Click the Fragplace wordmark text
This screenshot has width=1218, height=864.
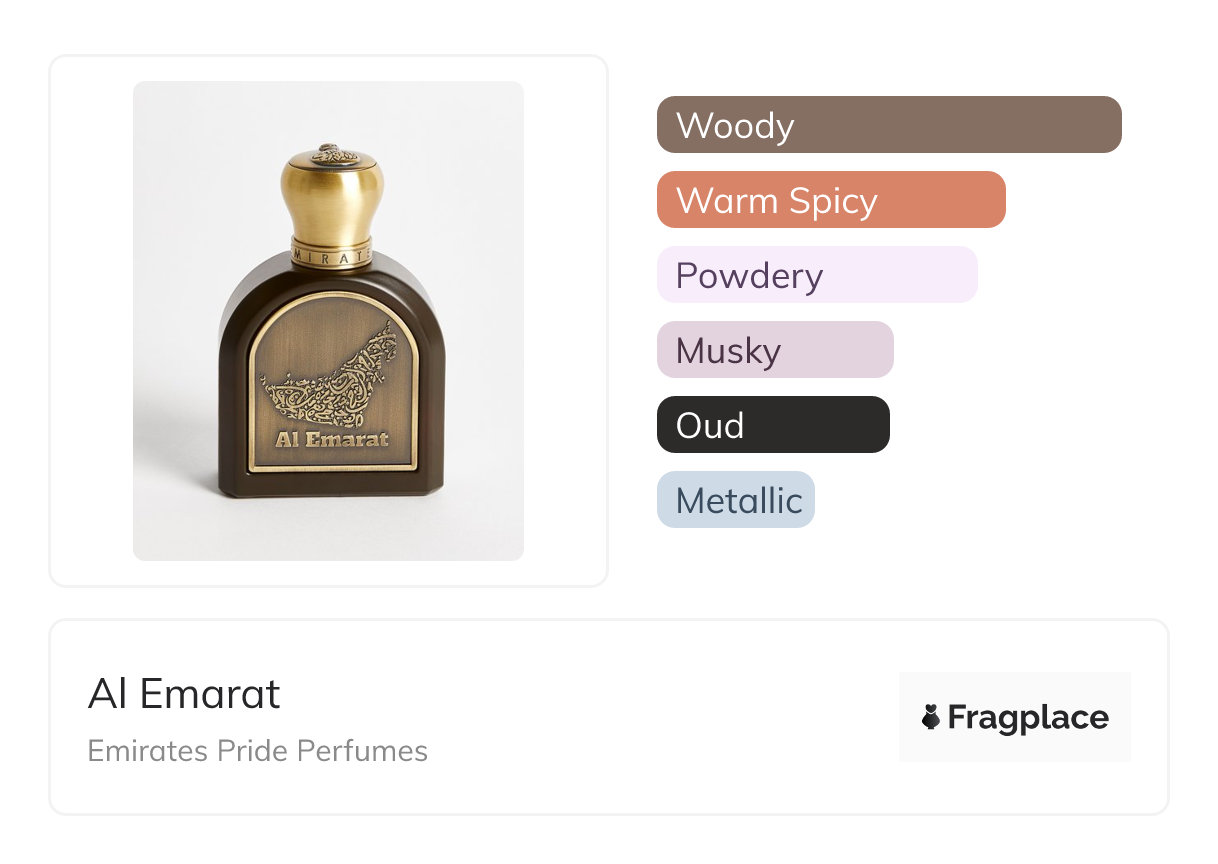point(1027,718)
